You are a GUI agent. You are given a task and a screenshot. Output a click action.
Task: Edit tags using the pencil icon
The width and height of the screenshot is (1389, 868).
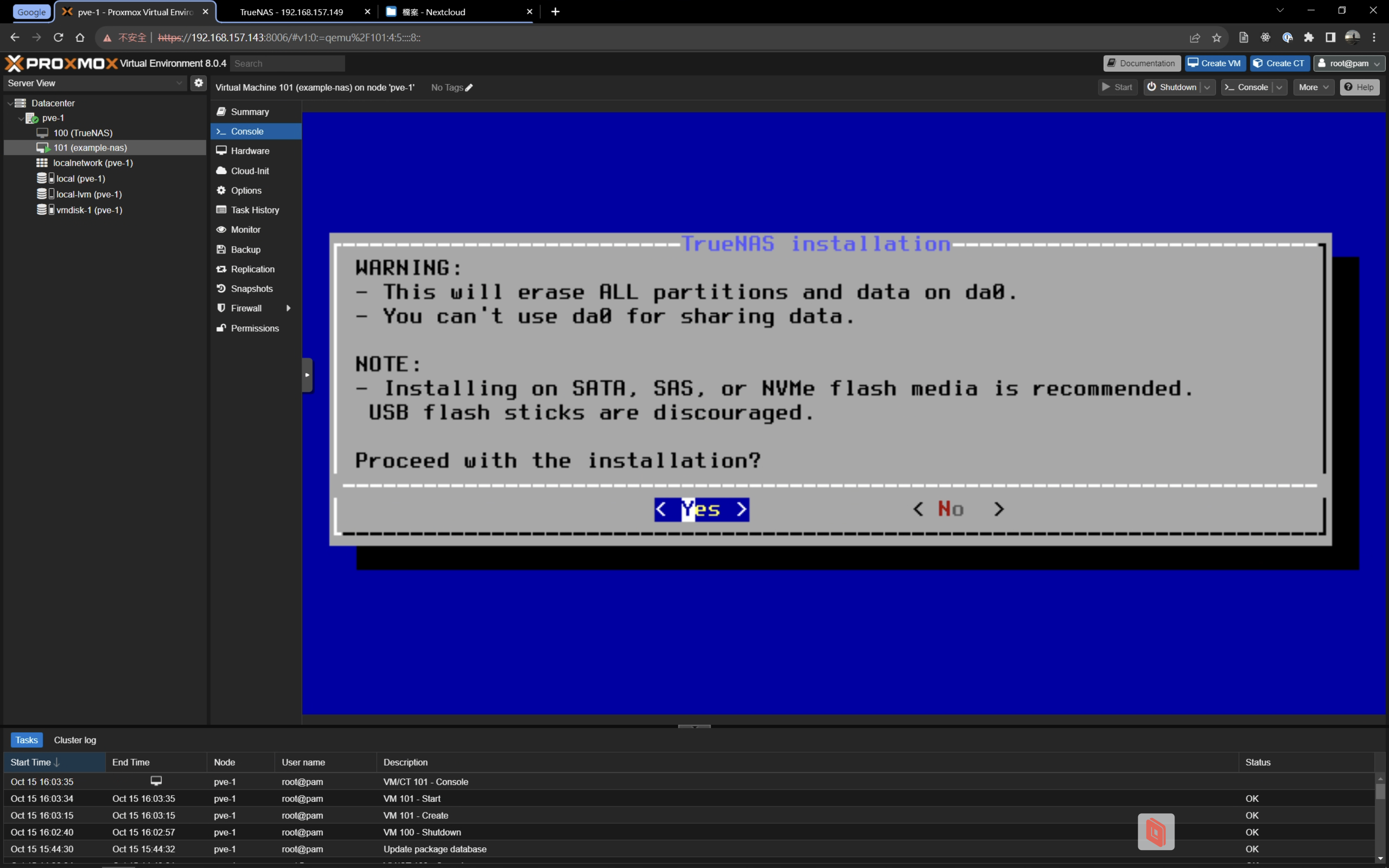tap(469, 88)
